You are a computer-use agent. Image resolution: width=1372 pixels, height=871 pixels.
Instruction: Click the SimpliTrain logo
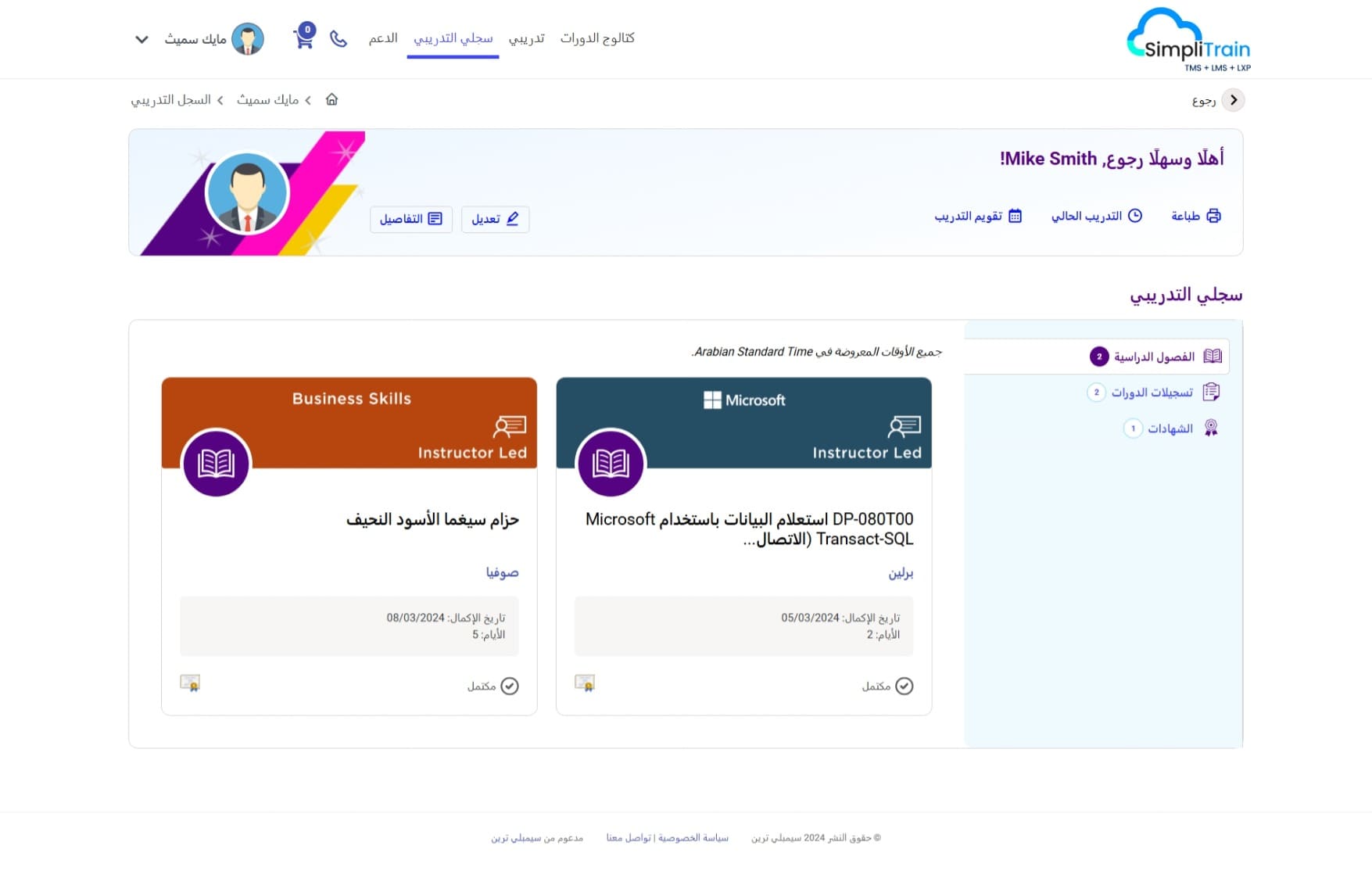click(x=1188, y=41)
